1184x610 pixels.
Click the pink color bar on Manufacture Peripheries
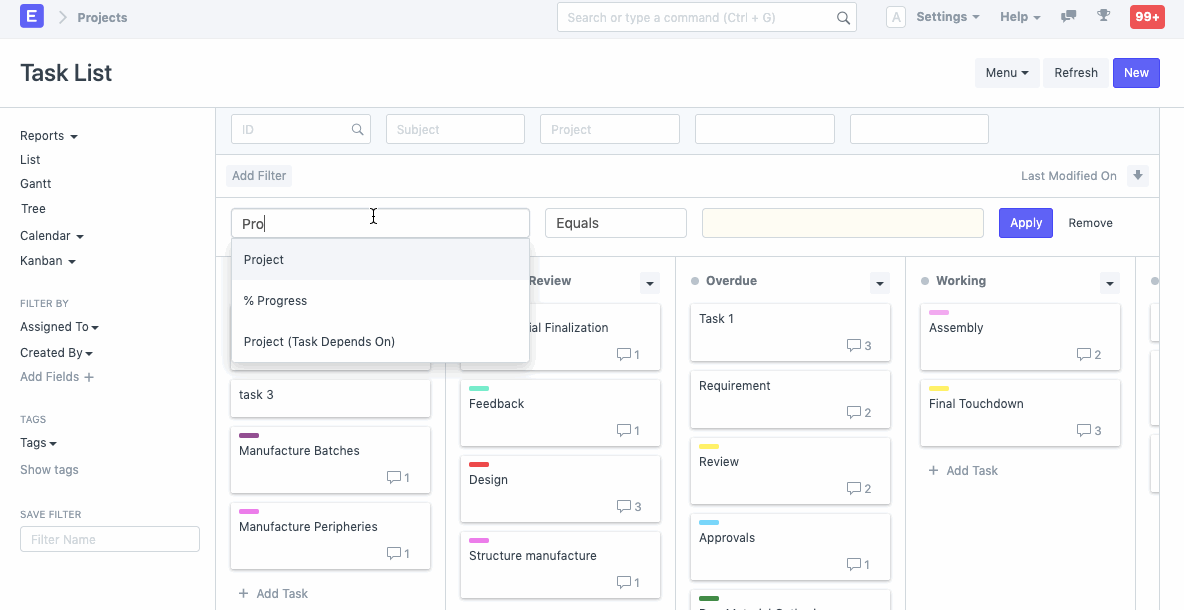pos(248,509)
